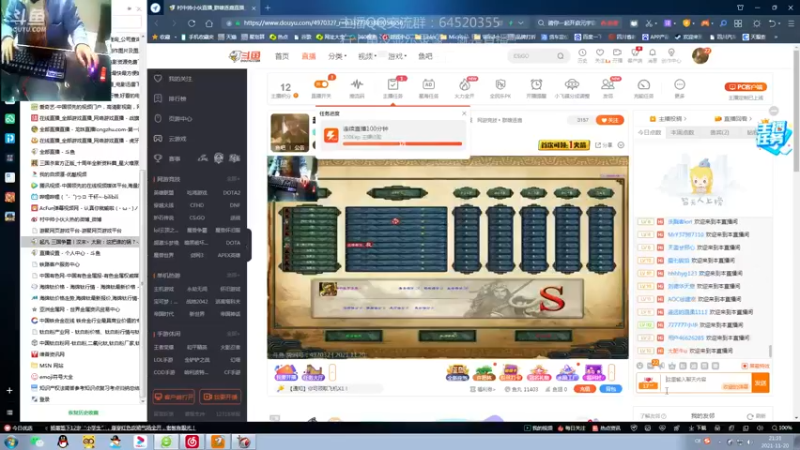Switch to the 本周点数 tab
This screenshot has width=800, height=450.
682,132
